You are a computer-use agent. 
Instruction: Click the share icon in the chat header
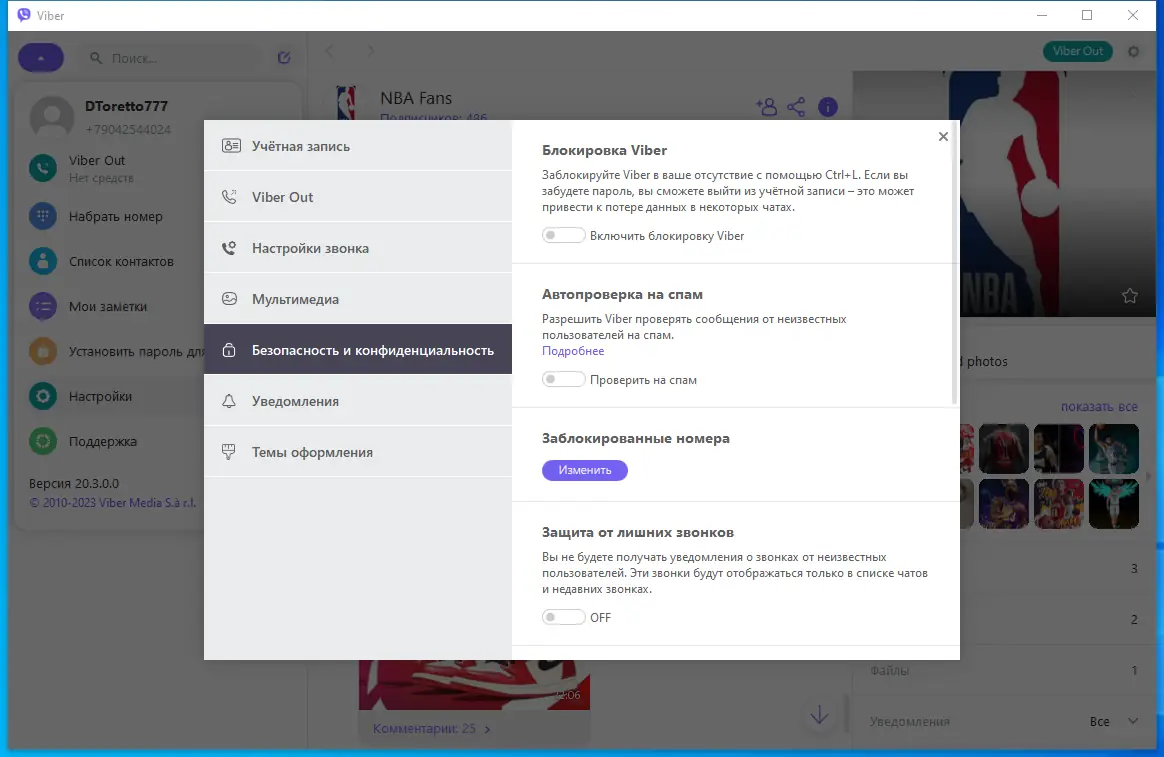coord(797,106)
